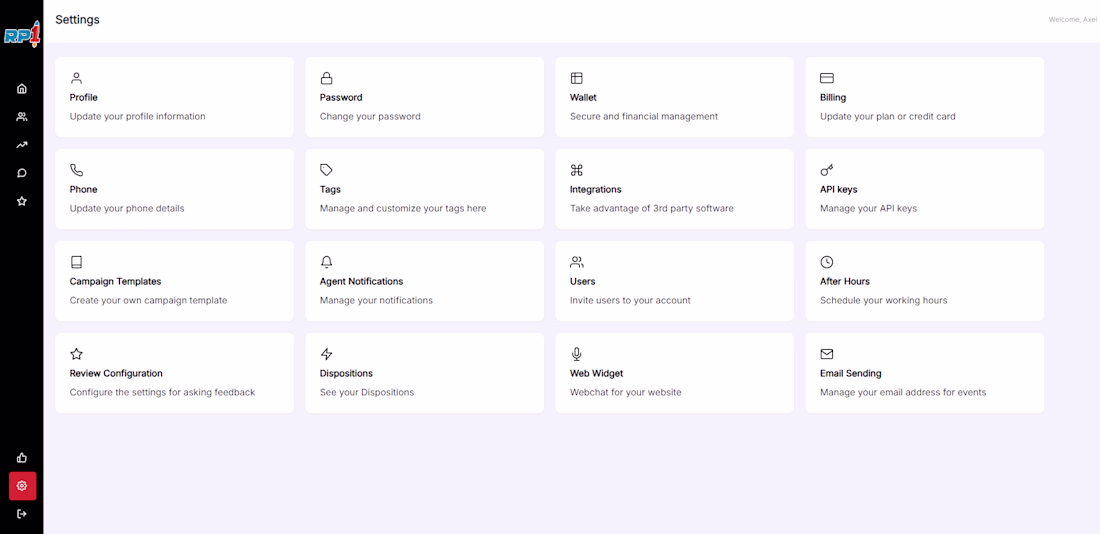Screen dimensions: 1100x534
Task: Click the API keys key icon
Action: click(x=826, y=170)
